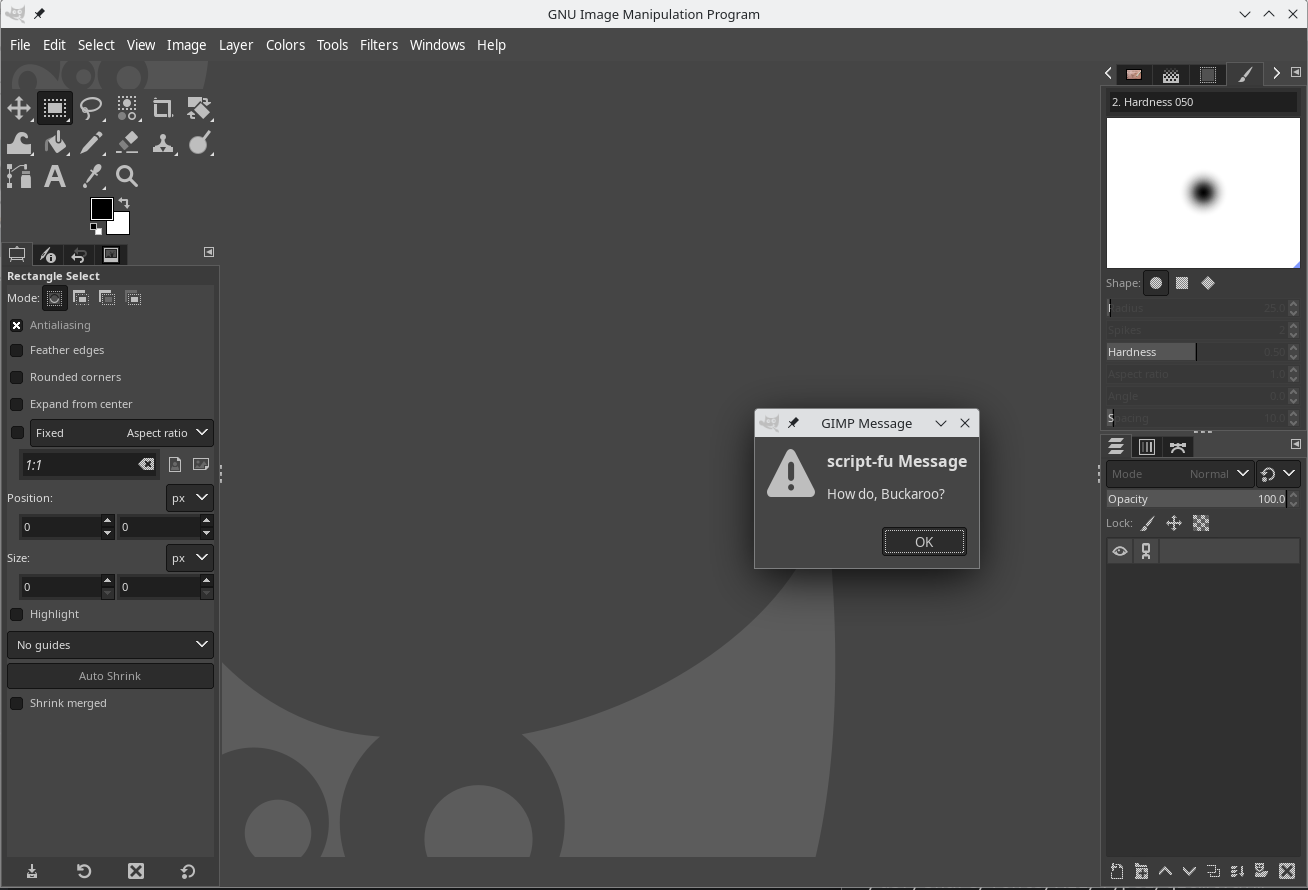Open the No guides dropdown
Viewport: 1308px width, 890px height.
click(x=110, y=645)
